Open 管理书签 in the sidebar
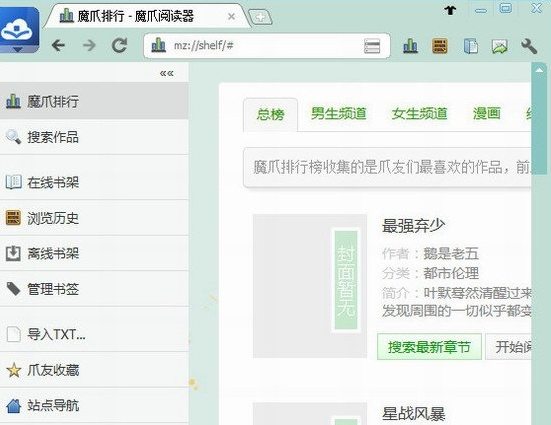The width and height of the screenshot is (551, 425). pyautogui.click(x=94, y=289)
